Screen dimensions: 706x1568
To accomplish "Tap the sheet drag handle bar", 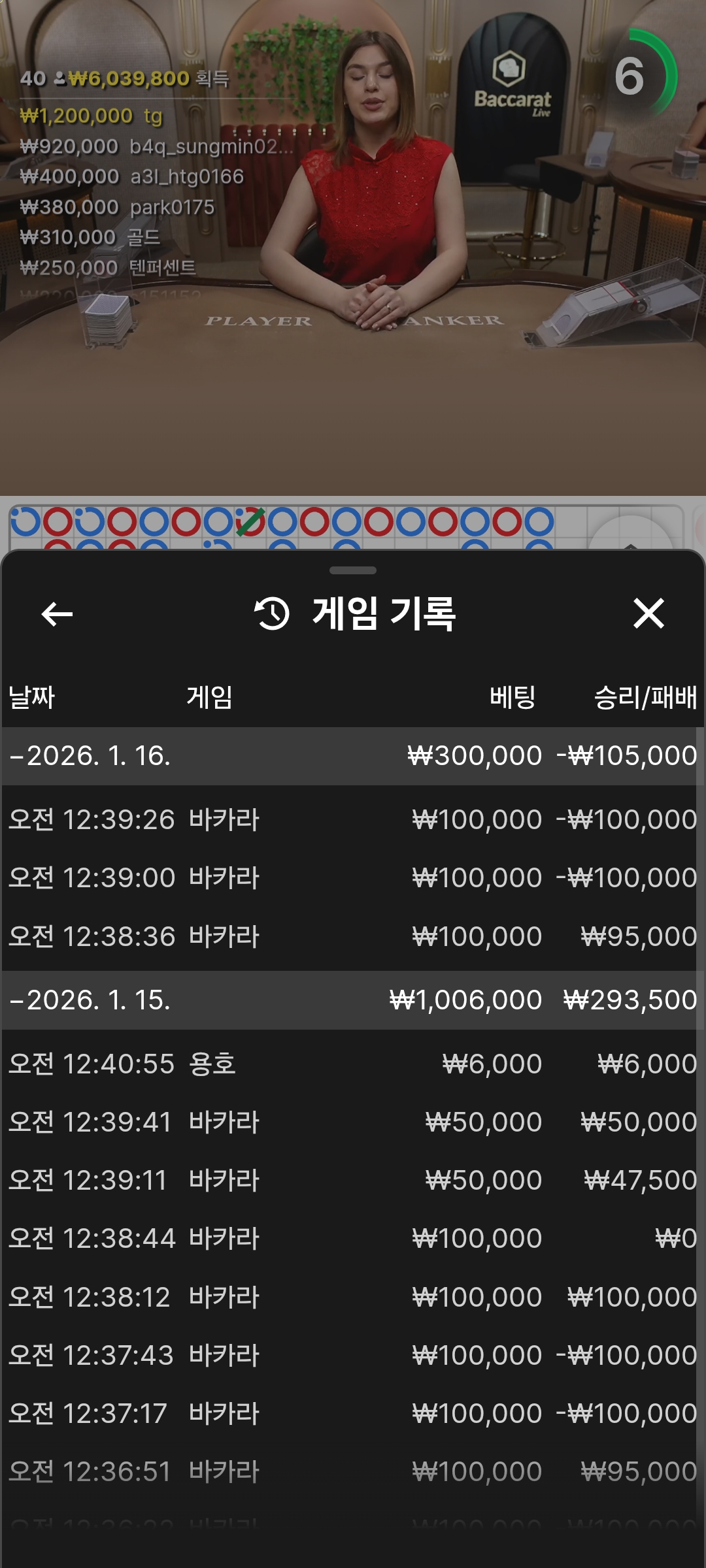I will click(353, 570).
